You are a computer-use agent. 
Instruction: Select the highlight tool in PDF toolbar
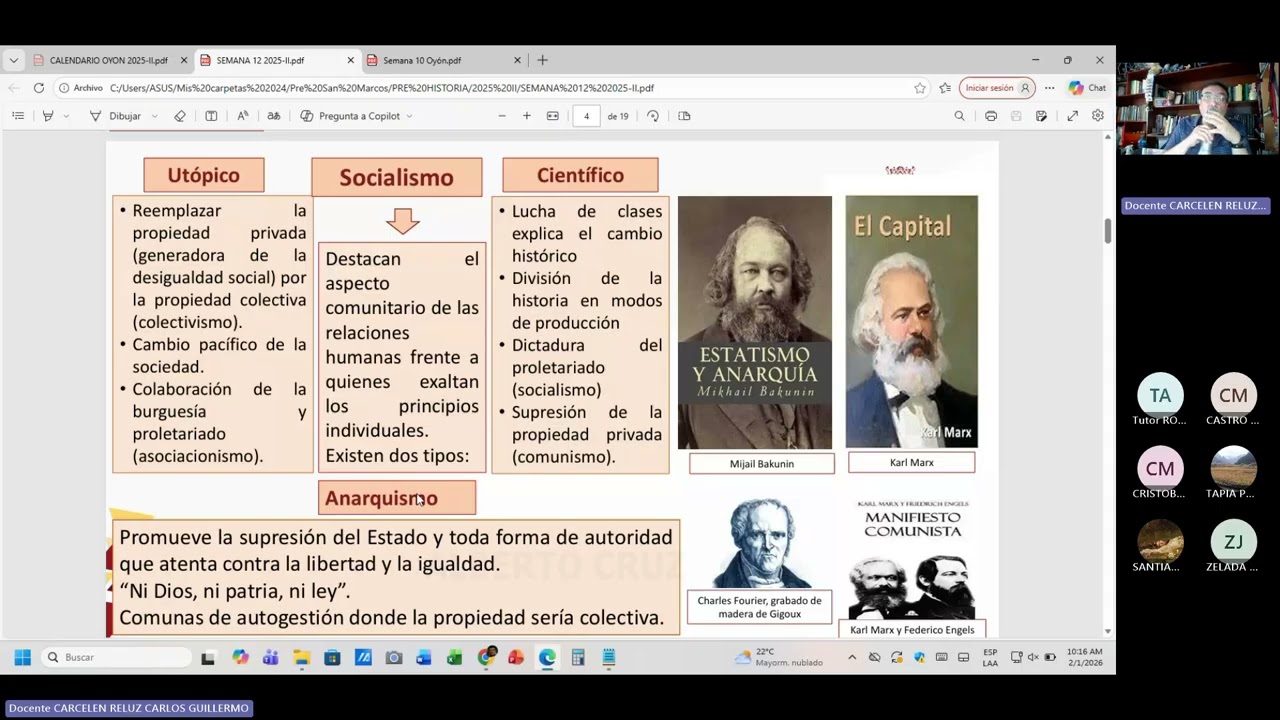pos(47,116)
